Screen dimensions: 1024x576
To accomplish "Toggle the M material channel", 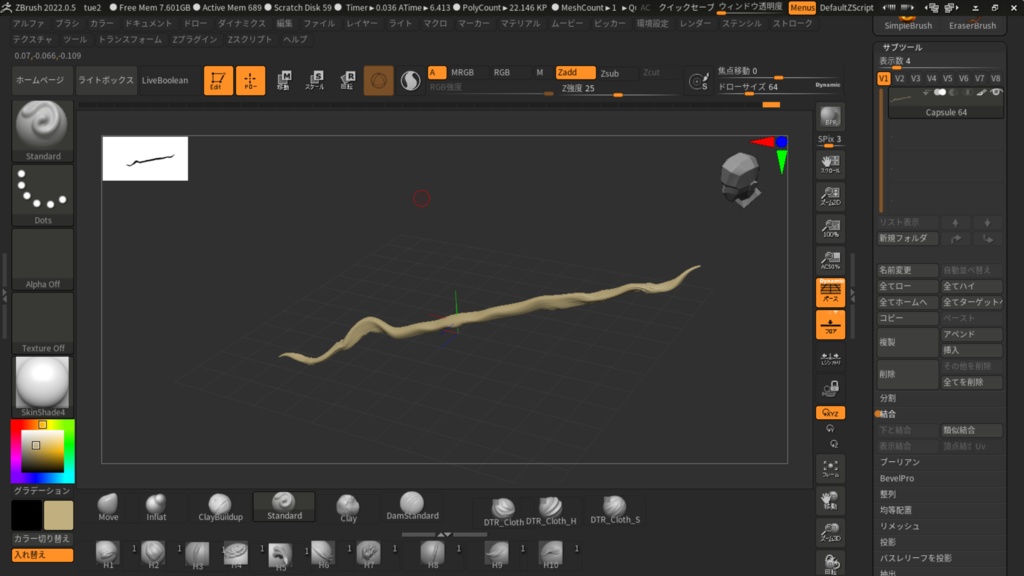I will (x=539, y=72).
